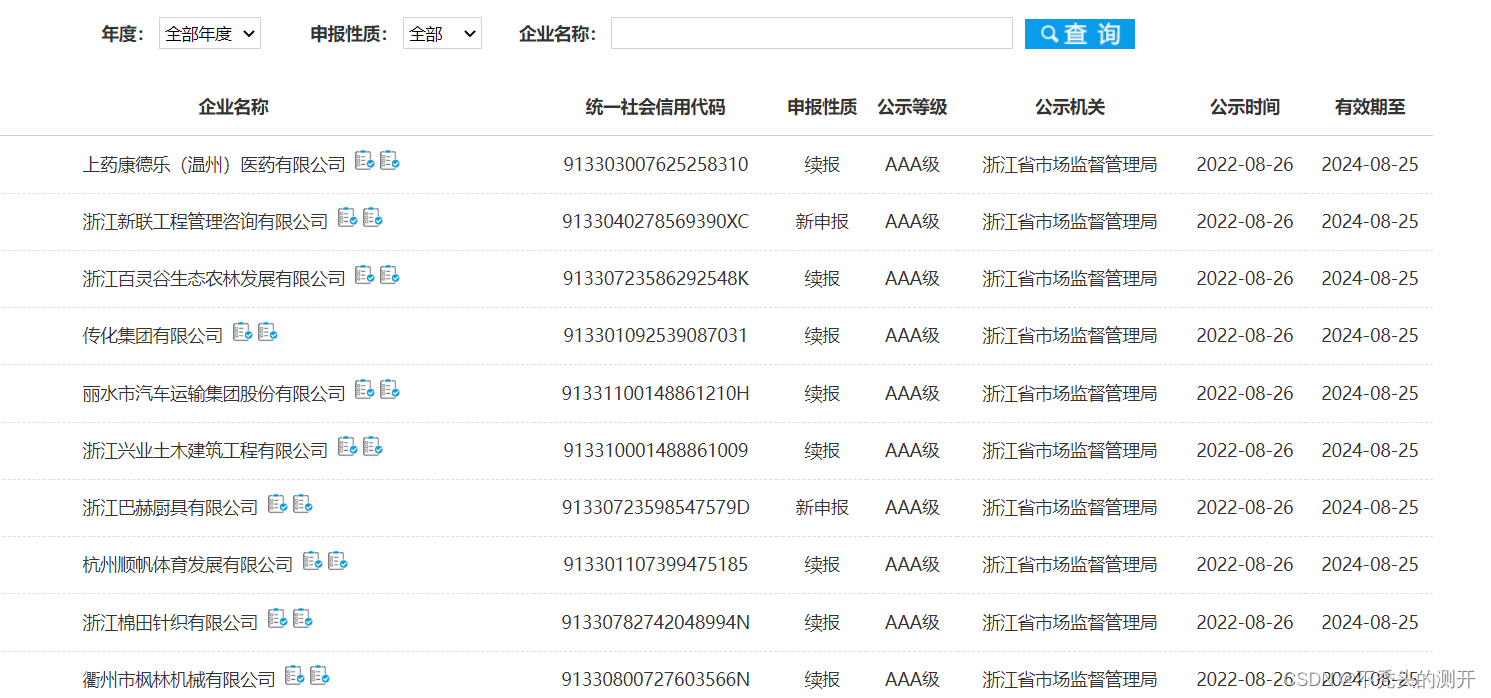
Task: Click credit code 91331100148861210H
Action: pos(656,394)
